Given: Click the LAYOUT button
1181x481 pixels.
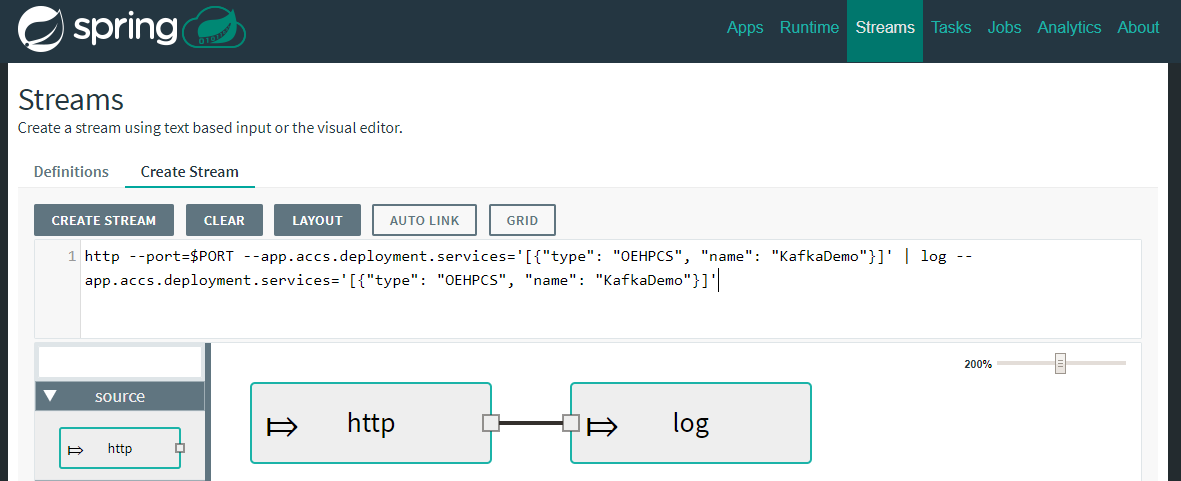Looking at the screenshot, I should click(317, 221).
